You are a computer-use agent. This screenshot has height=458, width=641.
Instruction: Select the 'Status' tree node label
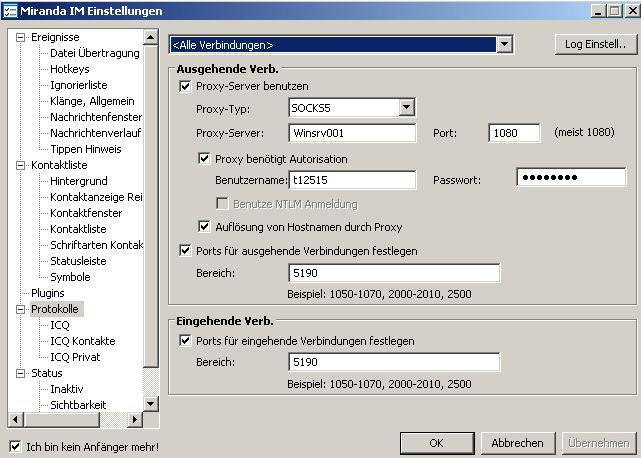pyautogui.click(x=47, y=373)
